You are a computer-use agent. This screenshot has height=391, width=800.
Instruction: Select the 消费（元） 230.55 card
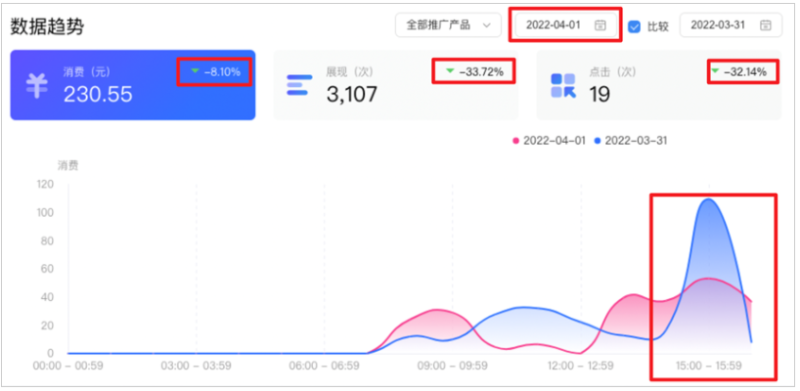[133, 85]
